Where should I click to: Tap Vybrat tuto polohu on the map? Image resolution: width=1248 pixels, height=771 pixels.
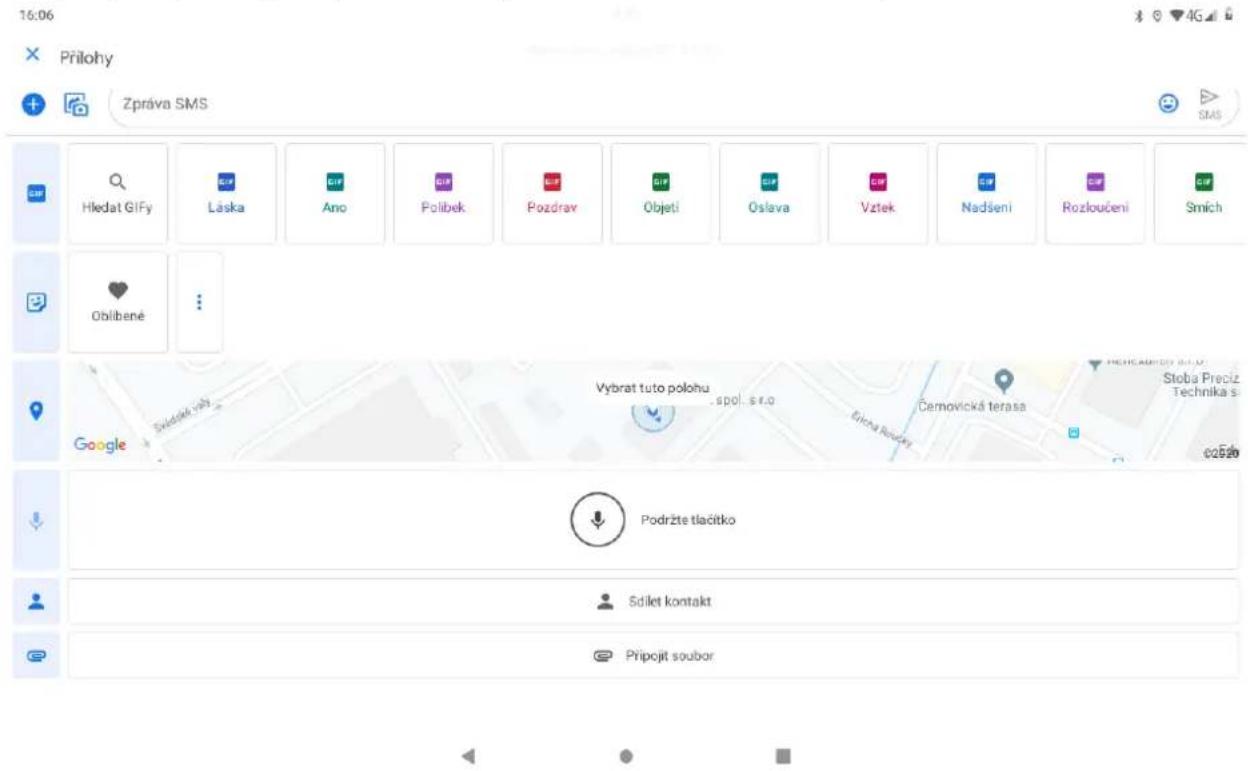pyautogui.click(x=652, y=389)
